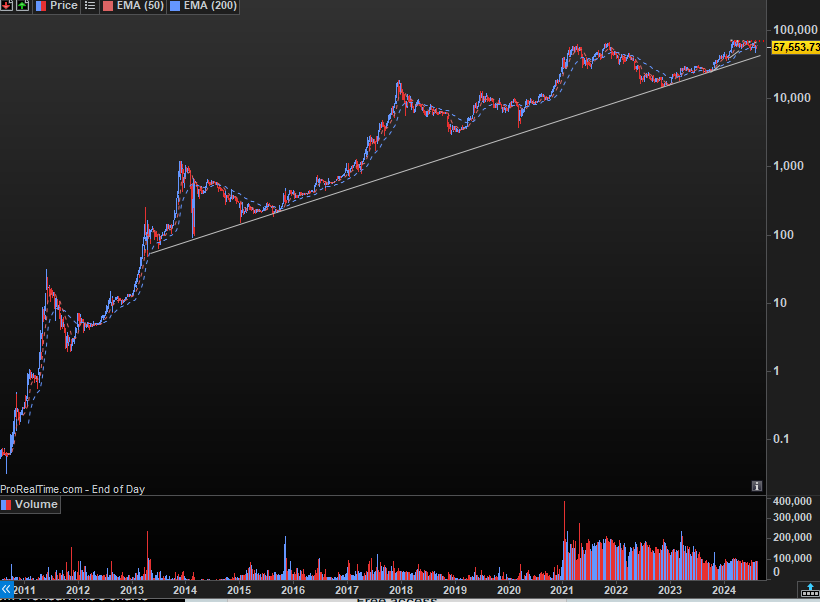Click the 2024 label on time axis
Viewport: 820px width, 602px height.
pyautogui.click(x=724, y=590)
